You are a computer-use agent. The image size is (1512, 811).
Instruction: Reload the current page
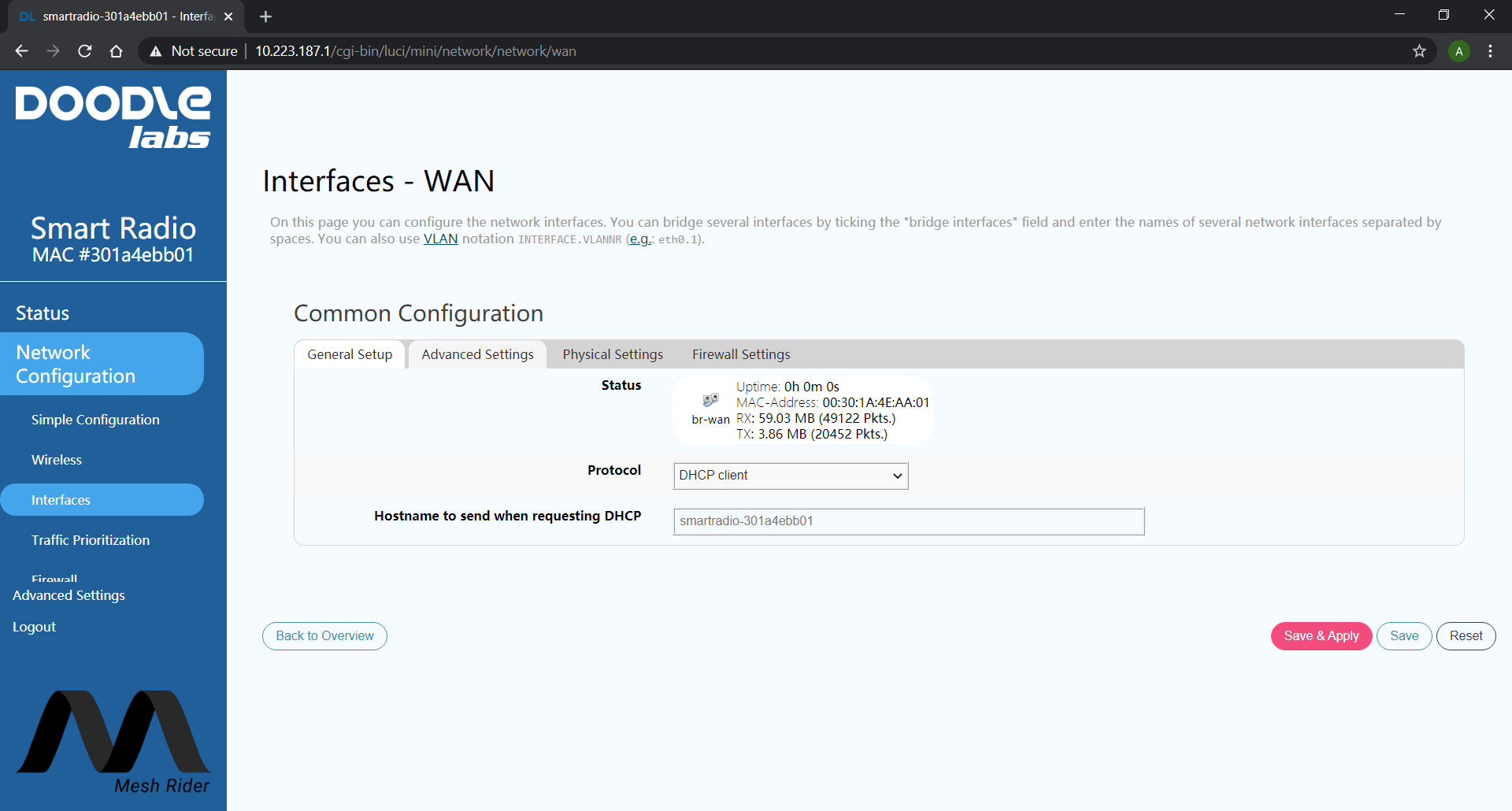pyautogui.click(x=84, y=50)
